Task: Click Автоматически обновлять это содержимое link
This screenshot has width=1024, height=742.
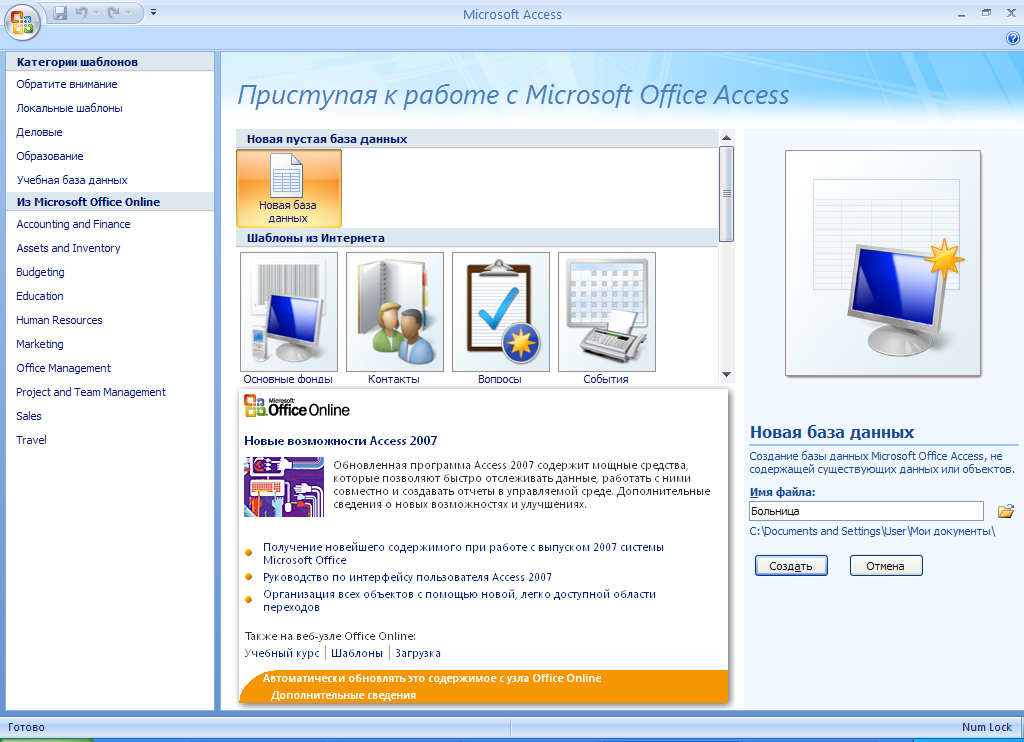Action: 432,678
